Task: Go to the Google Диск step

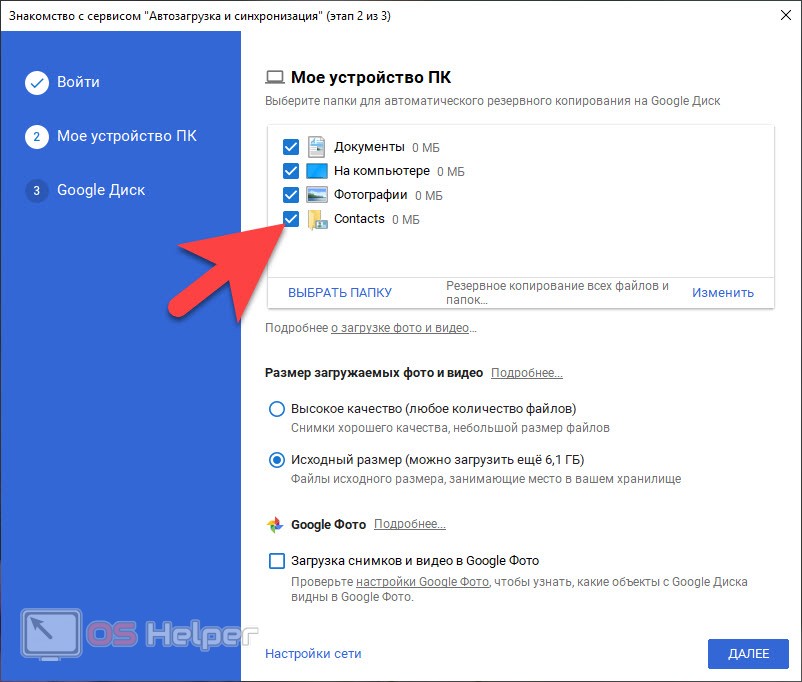Action: pyautogui.click(x=100, y=191)
